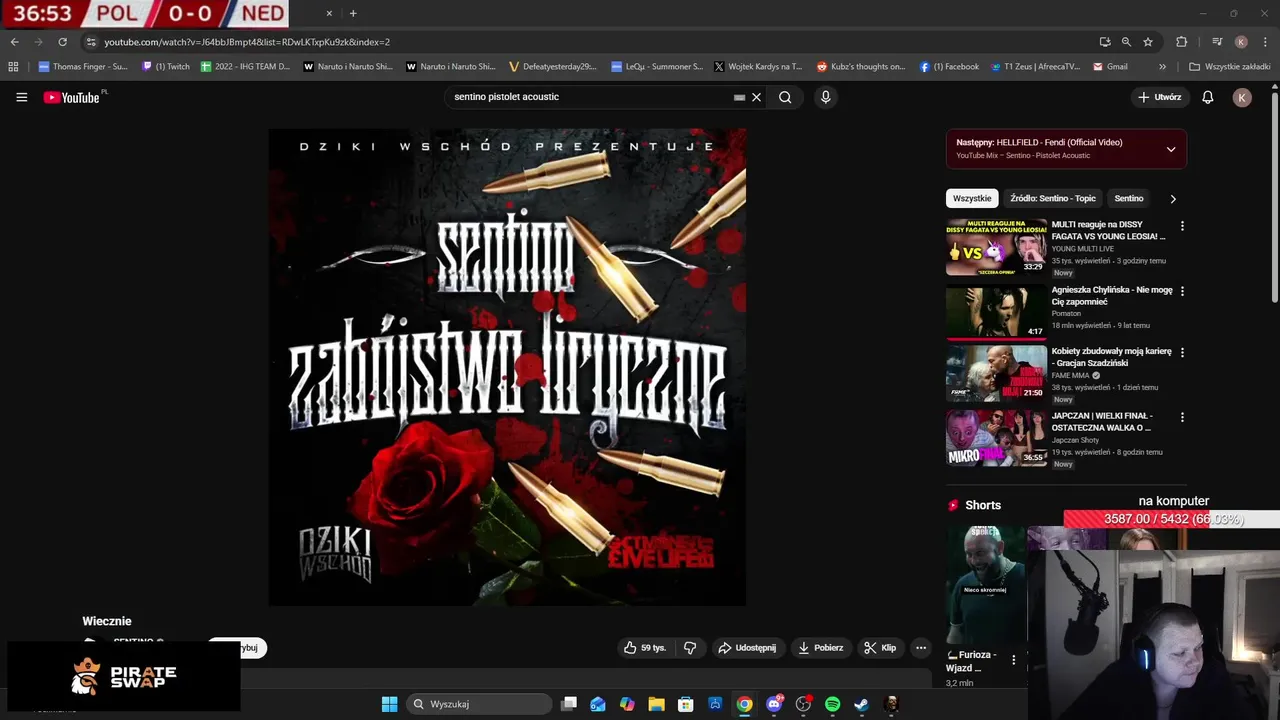Click the on-screen keyboard icon in search box
This screenshot has width=1280, height=720.
tap(739, 97)
